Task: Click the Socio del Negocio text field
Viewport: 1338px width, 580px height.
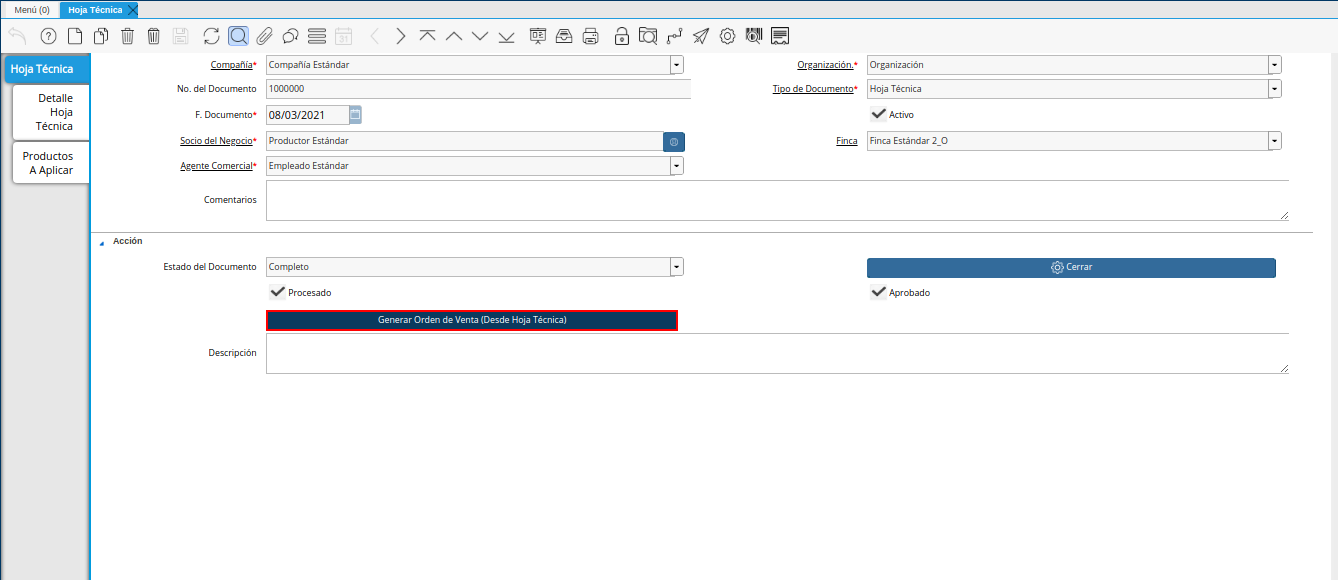Action: click(x=464, y=141)
